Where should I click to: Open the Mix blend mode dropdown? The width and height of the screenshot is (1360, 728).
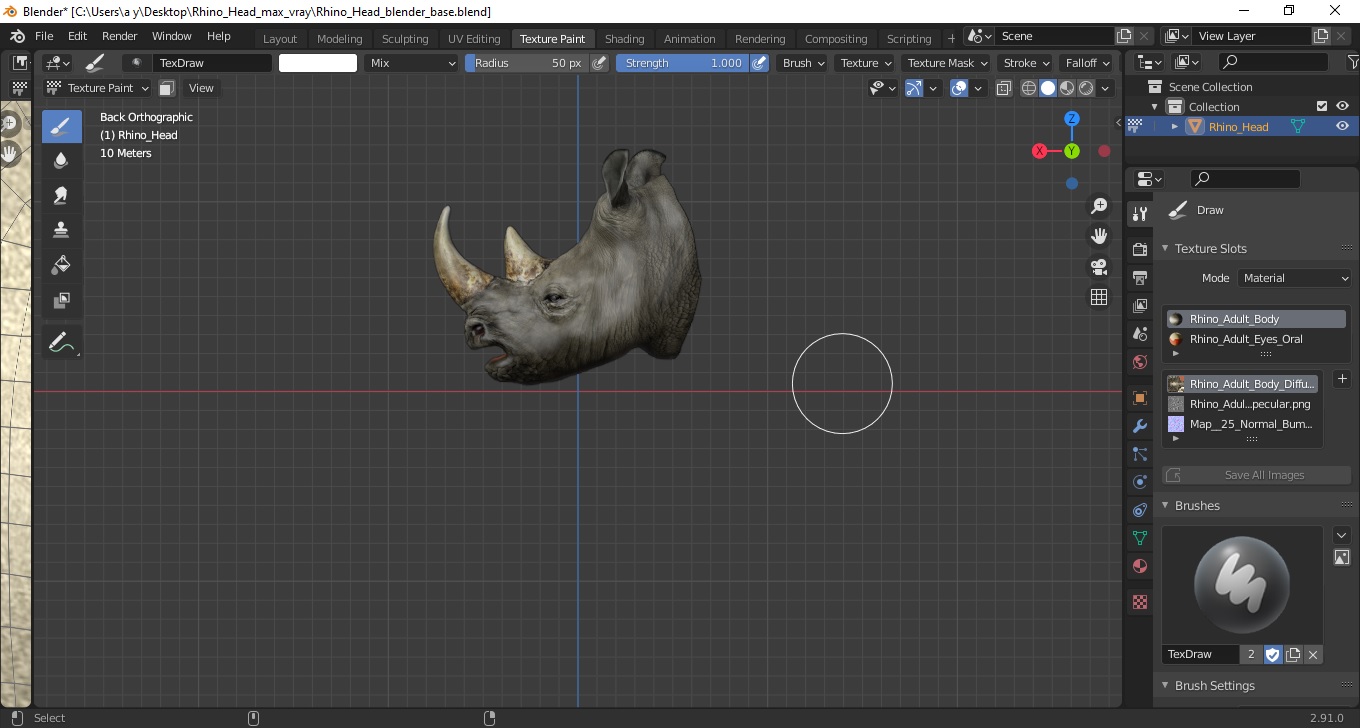pyautogui.click(x=410, y=63)
